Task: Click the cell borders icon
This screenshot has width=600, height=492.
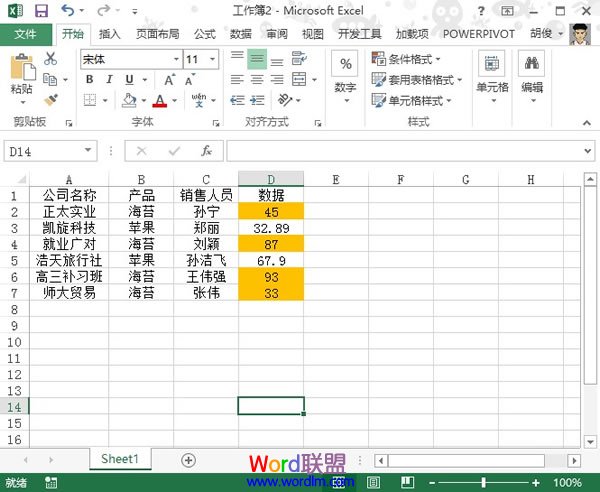Action: 90,101
